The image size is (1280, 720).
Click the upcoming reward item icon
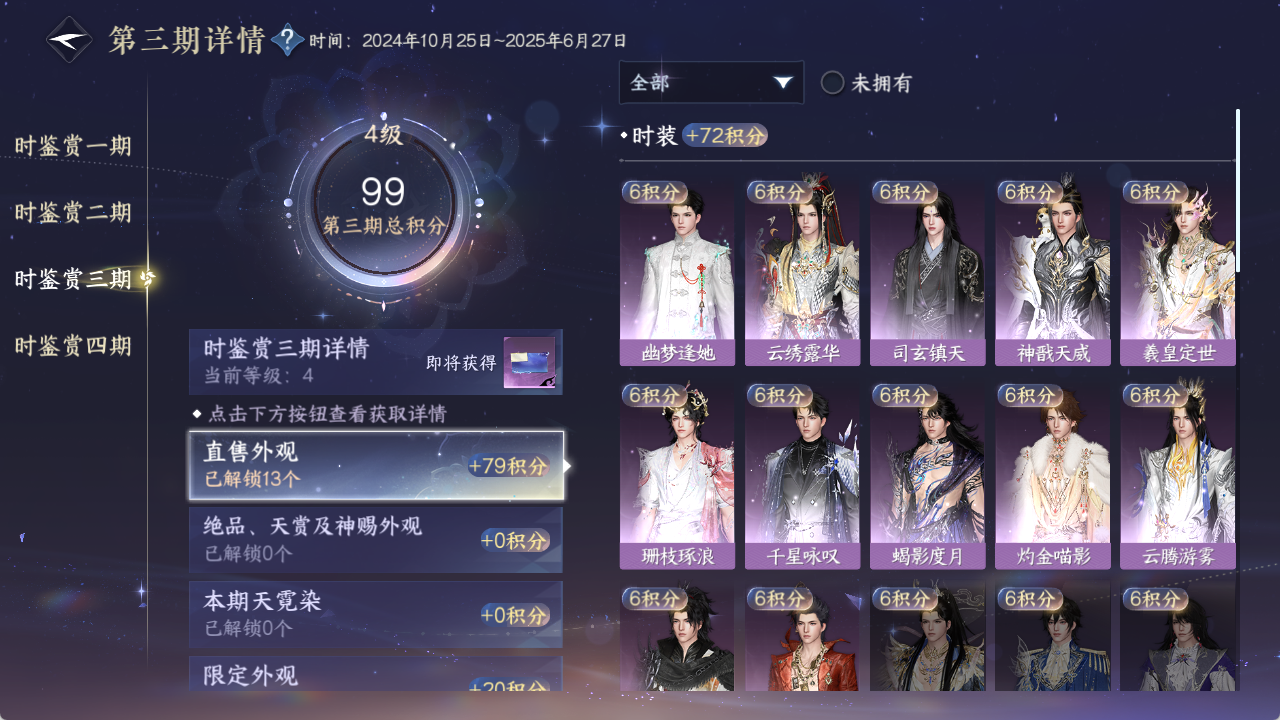(529, 362)
